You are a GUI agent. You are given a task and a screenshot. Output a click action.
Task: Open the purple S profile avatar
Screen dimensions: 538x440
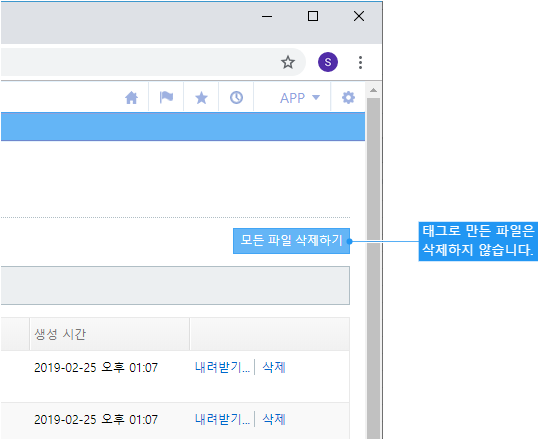(328, 62)
